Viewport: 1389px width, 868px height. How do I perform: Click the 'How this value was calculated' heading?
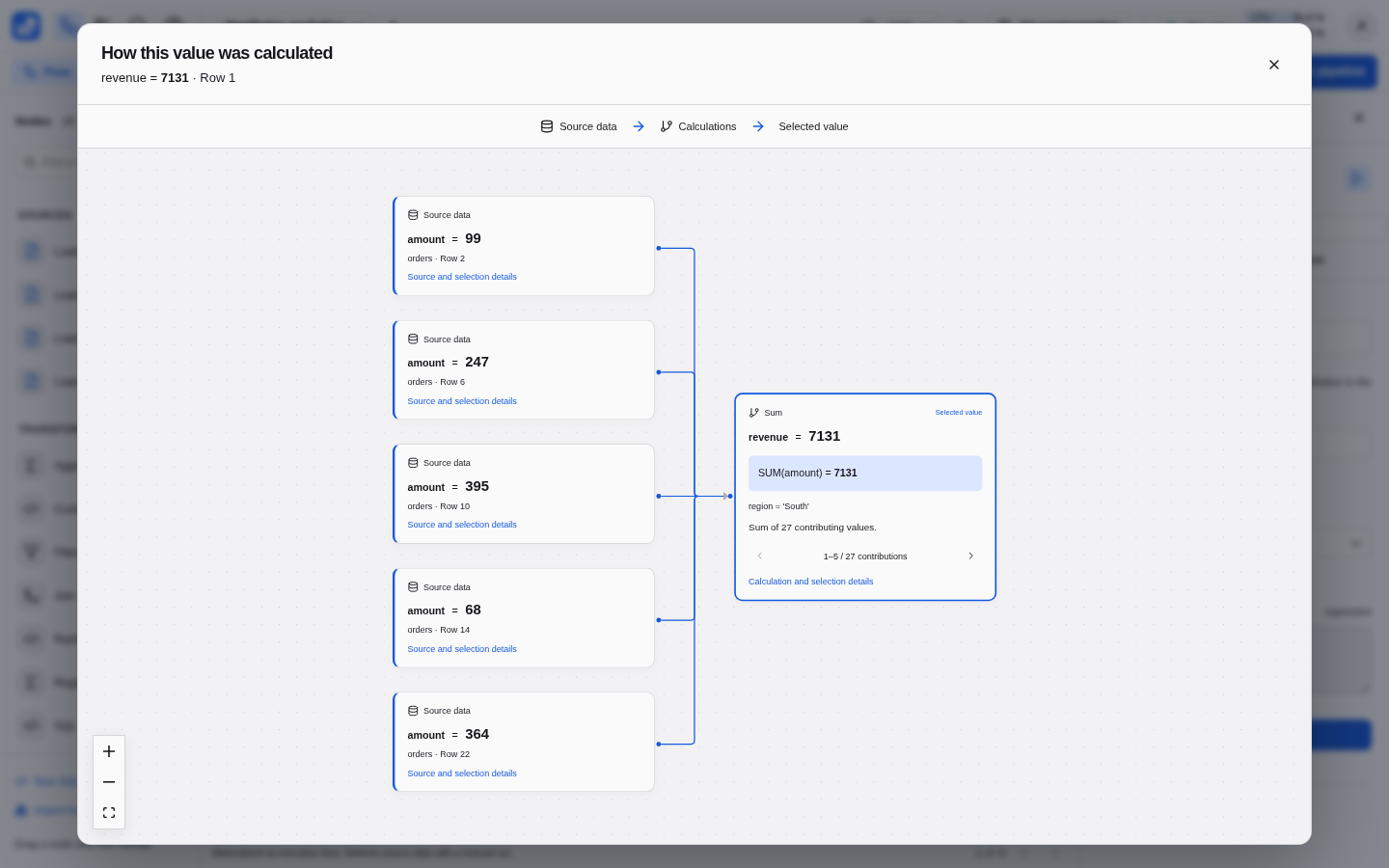[217, 53]
